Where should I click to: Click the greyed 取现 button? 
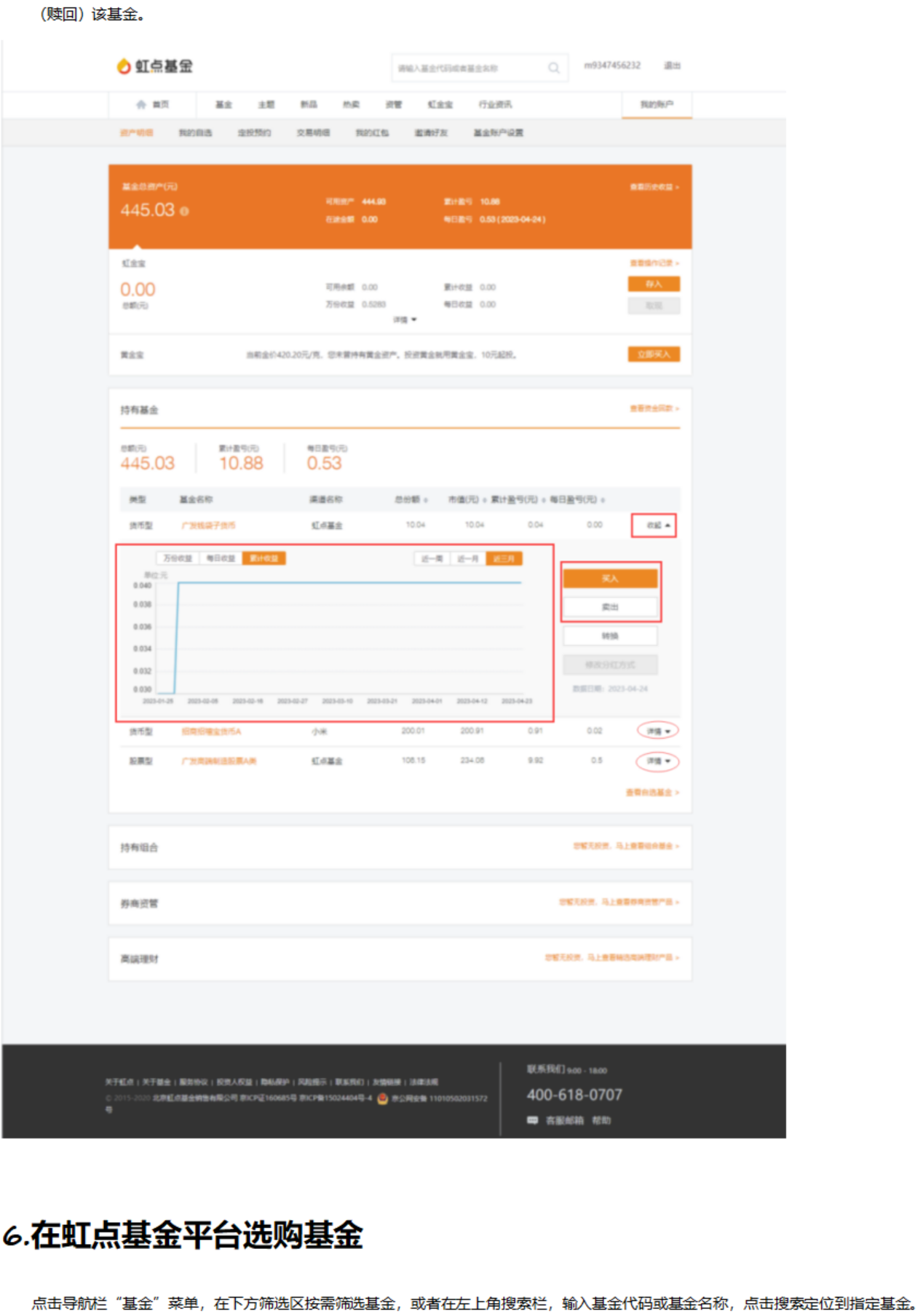point(654,306)
